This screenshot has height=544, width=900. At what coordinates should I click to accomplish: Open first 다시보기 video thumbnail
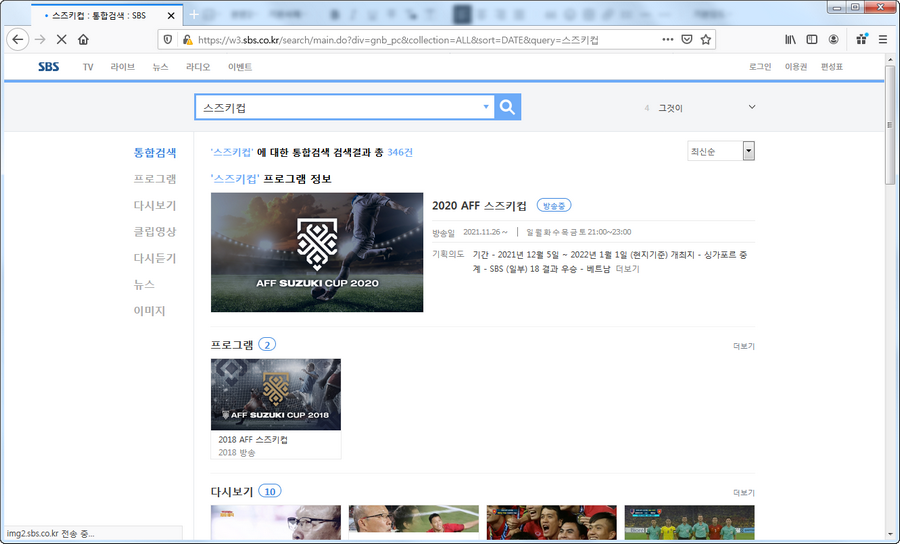click(276, 523)
